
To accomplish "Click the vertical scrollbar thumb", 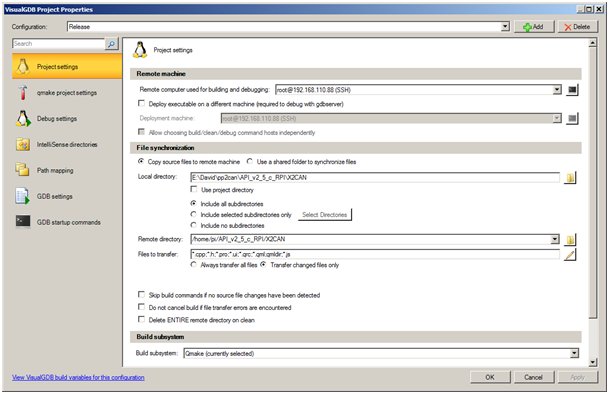I will (x=593, y=183).
